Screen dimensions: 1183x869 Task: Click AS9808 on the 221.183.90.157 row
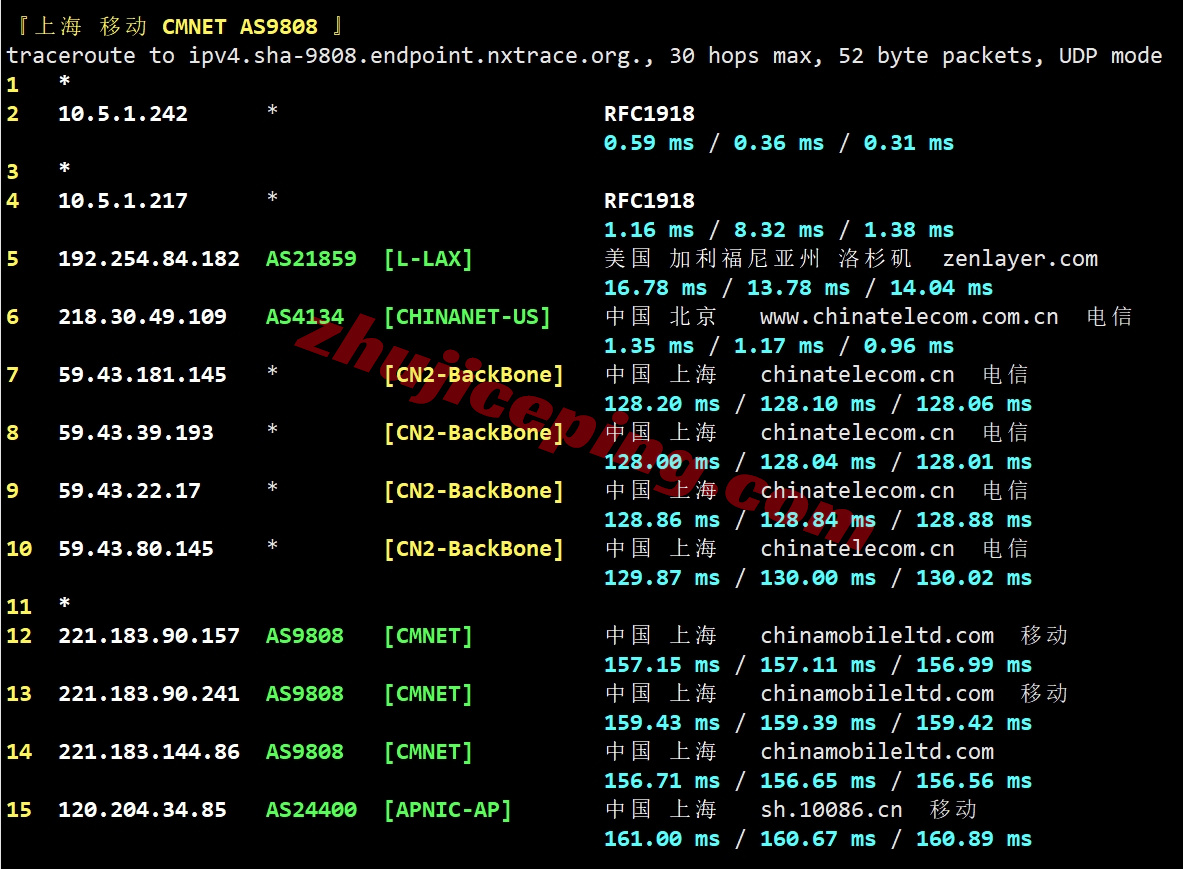[x=305, y=636]
